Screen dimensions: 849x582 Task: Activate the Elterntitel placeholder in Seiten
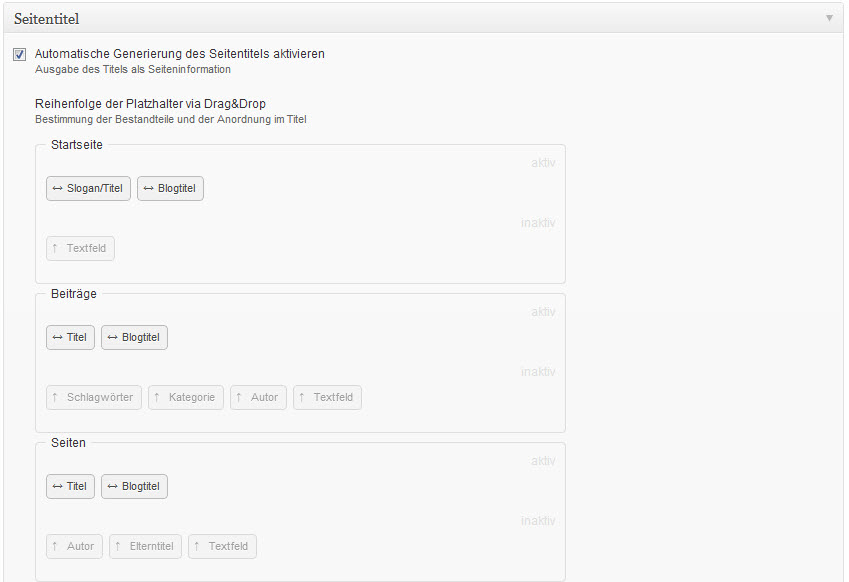pyautogui.click(x=145, y=546)
